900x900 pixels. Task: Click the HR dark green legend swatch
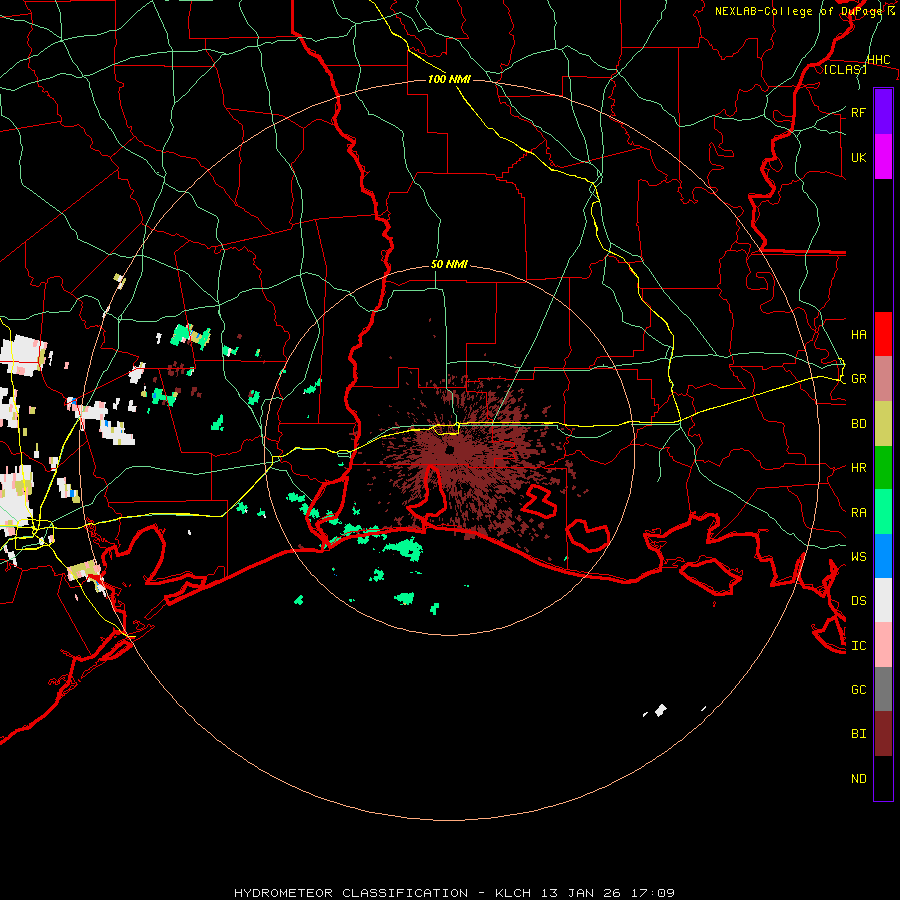[x=883, y=467]
